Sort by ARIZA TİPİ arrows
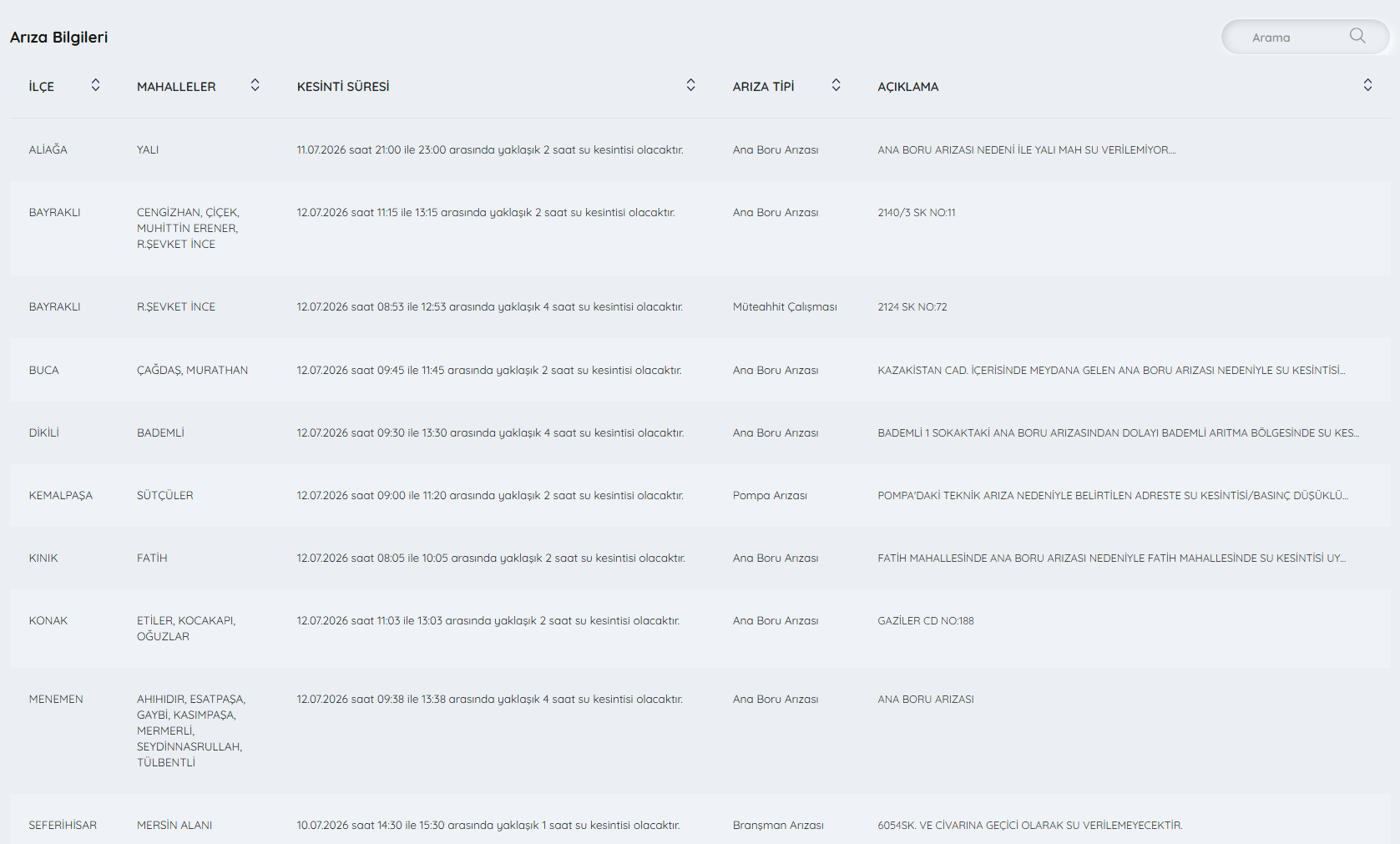 (x=836, y=85)
